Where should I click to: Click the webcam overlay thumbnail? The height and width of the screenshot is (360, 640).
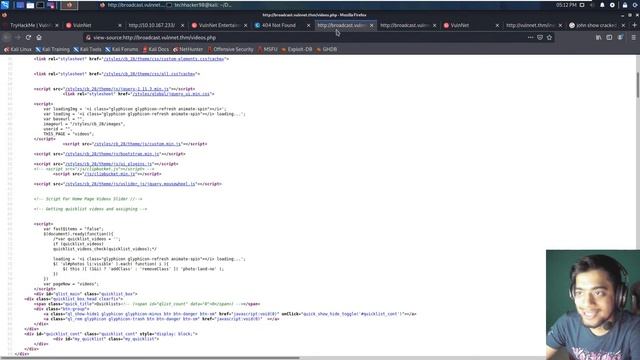click(593, 305)
